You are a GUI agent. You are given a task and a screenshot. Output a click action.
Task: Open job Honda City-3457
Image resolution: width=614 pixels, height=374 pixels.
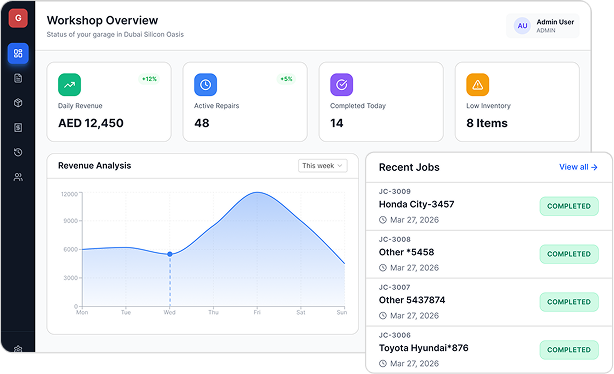pos(416,204)
